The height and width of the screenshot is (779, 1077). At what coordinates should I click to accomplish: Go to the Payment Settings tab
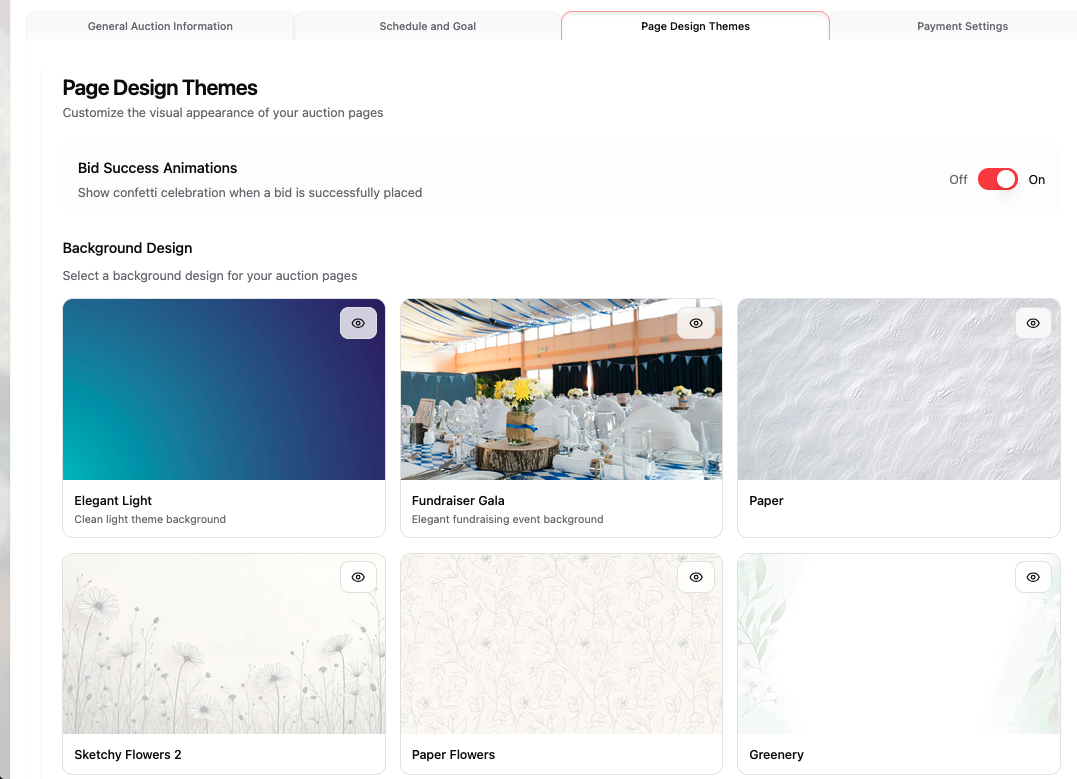point(962,26)
